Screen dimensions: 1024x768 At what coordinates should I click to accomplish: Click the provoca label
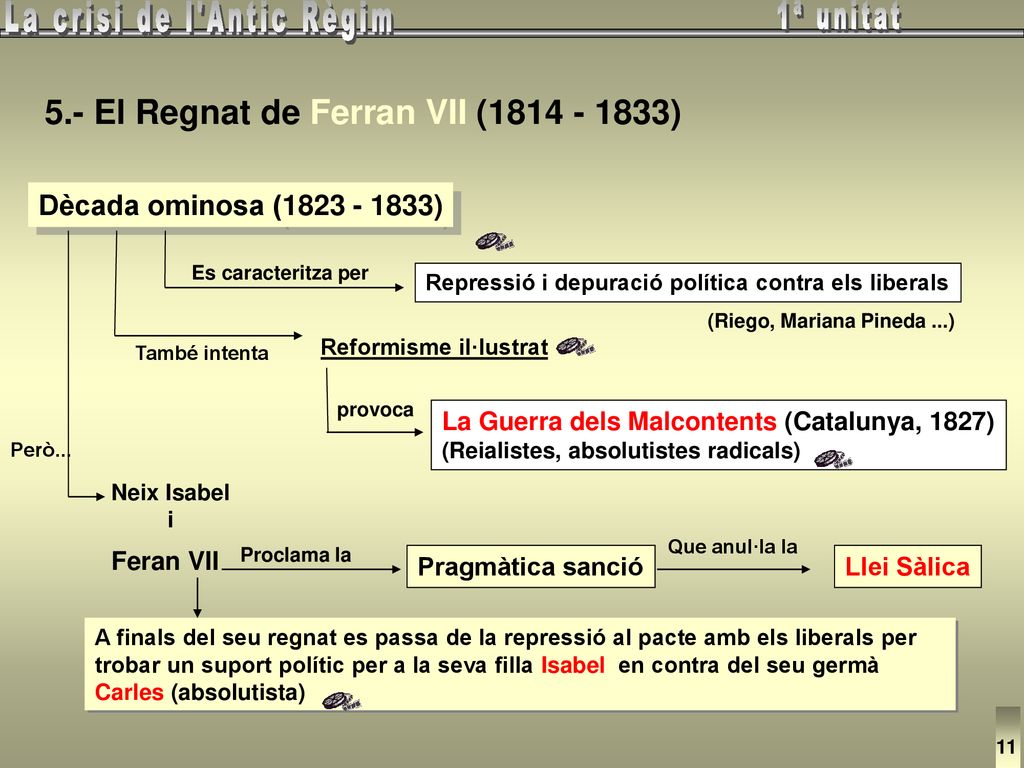375,410
